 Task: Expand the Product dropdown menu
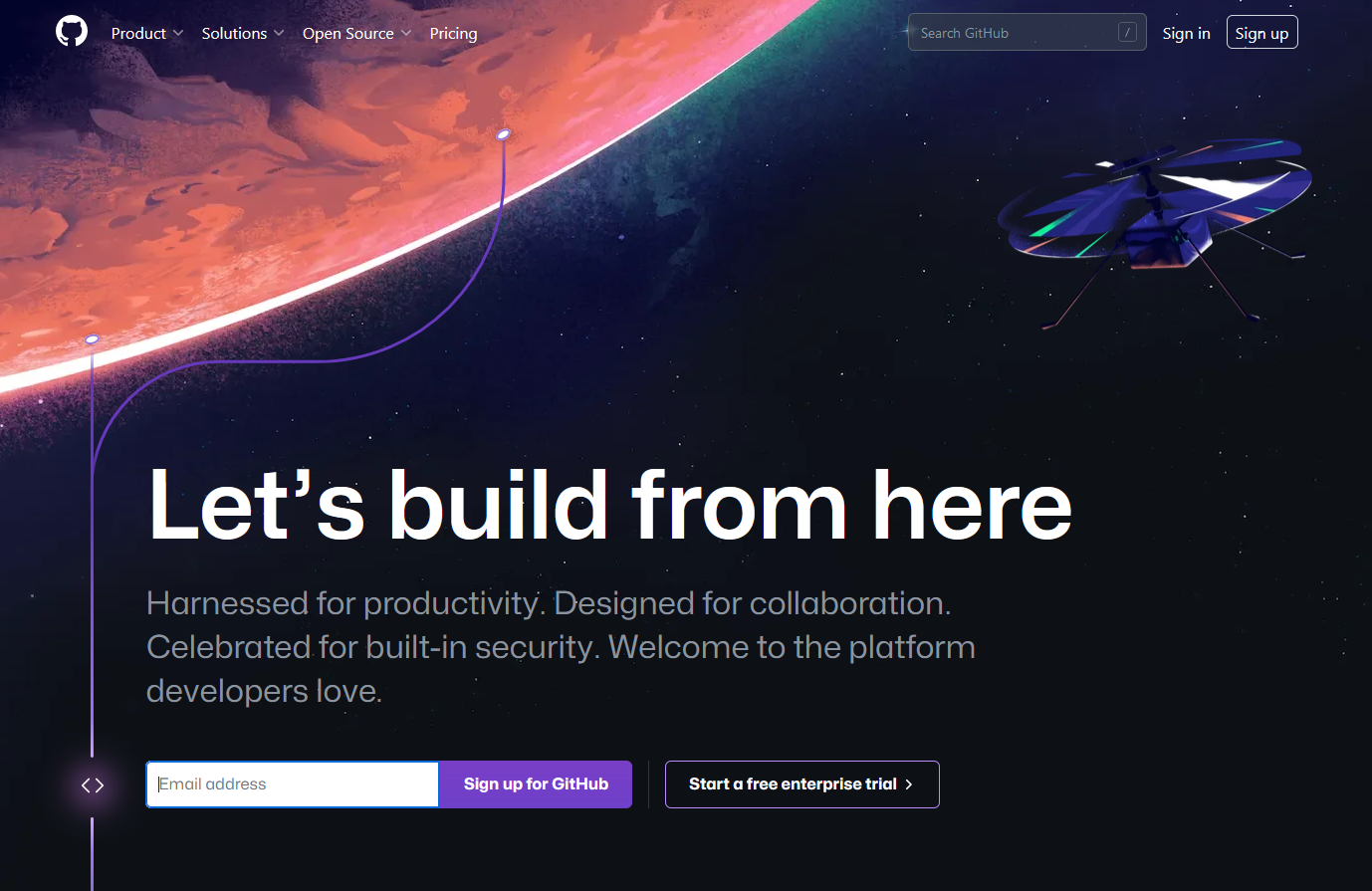[147, 33]
